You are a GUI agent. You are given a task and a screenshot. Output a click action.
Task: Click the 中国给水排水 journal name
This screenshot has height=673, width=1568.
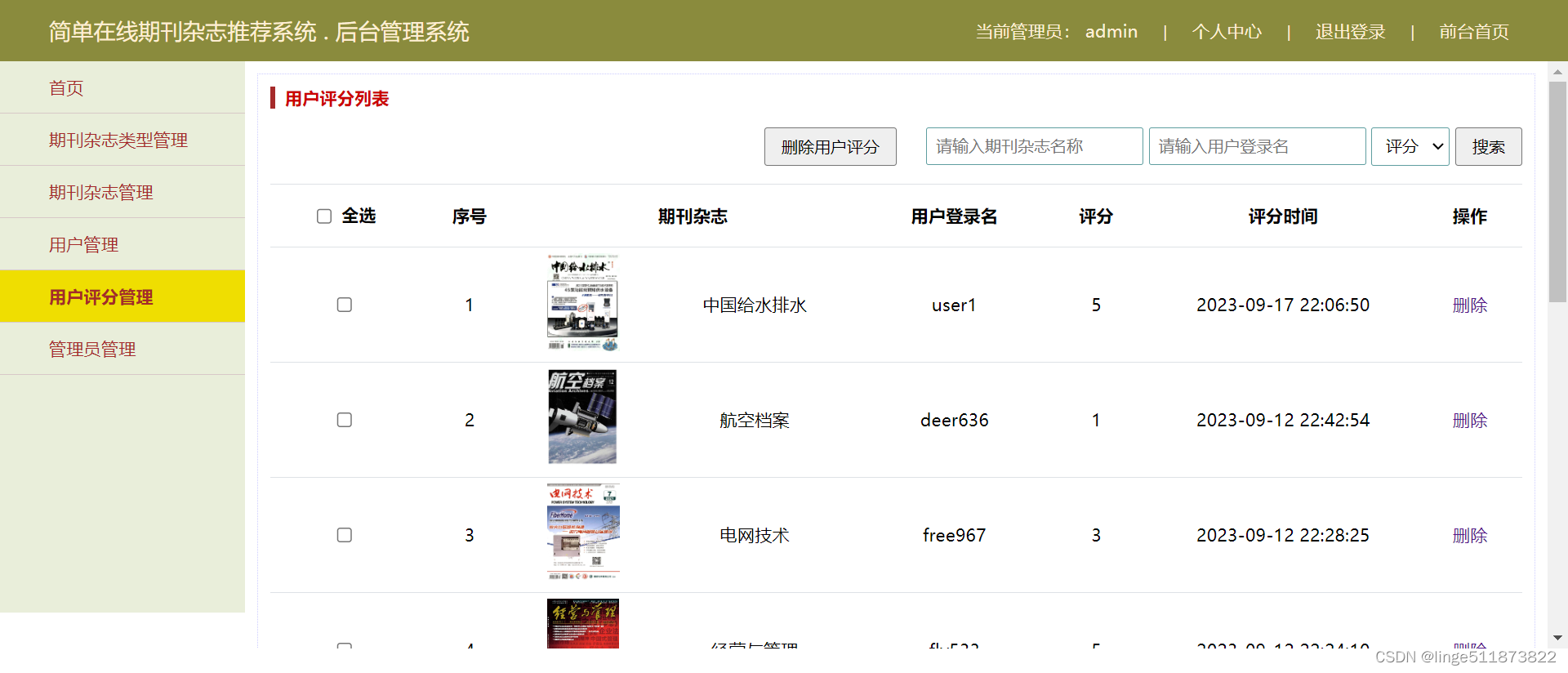pyautogui.click(x=755, y=305)
